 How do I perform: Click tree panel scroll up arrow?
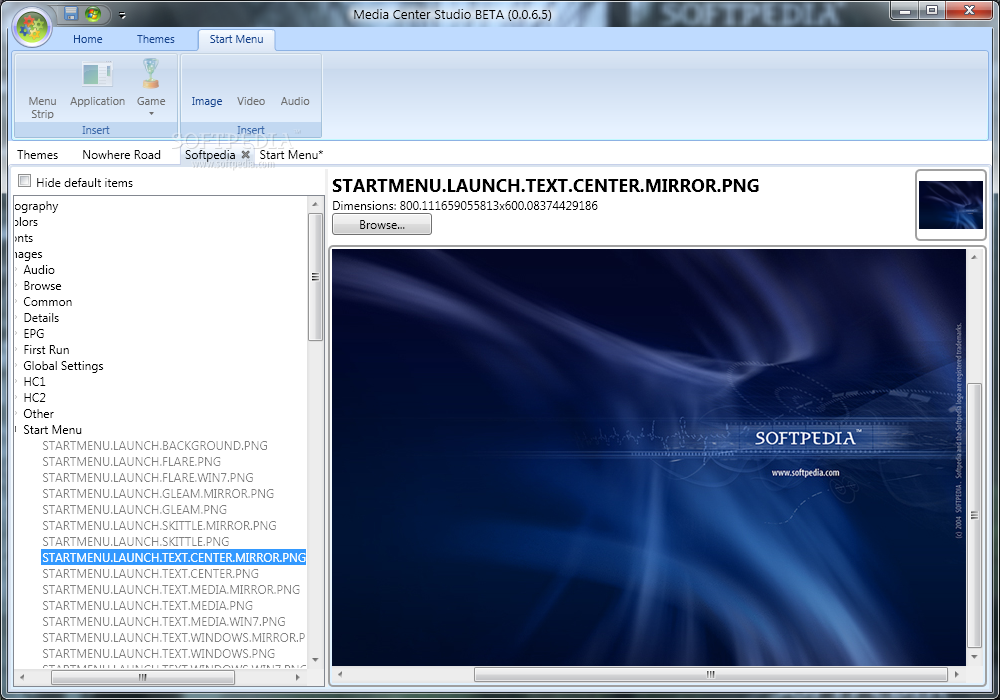tap(314, 204)
